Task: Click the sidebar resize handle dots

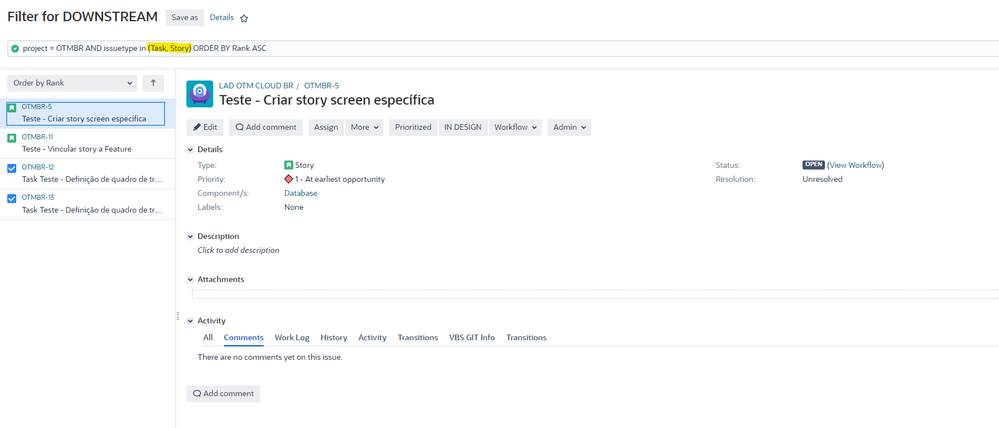Action: (x=178, y=317)
